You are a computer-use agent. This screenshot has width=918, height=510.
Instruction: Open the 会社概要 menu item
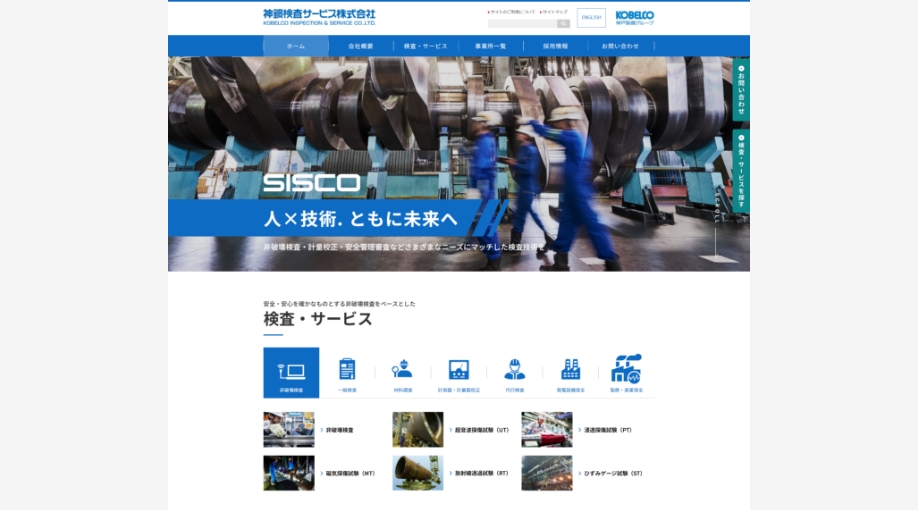pyautogui.click(x=361, y=46)
